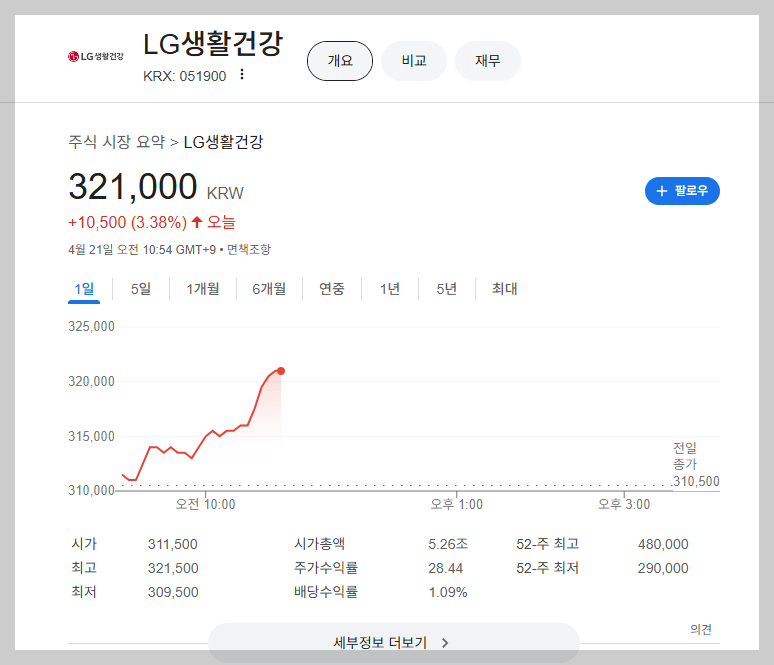Click the LG생활건강 company logo

tap(96, 56)
